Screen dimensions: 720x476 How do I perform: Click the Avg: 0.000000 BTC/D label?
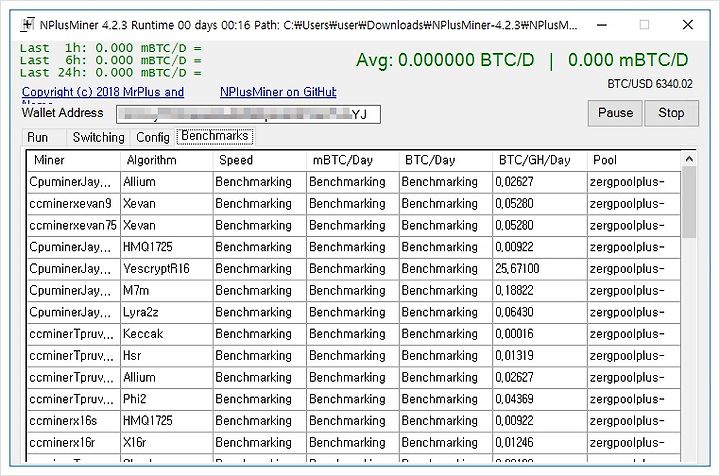445,60
